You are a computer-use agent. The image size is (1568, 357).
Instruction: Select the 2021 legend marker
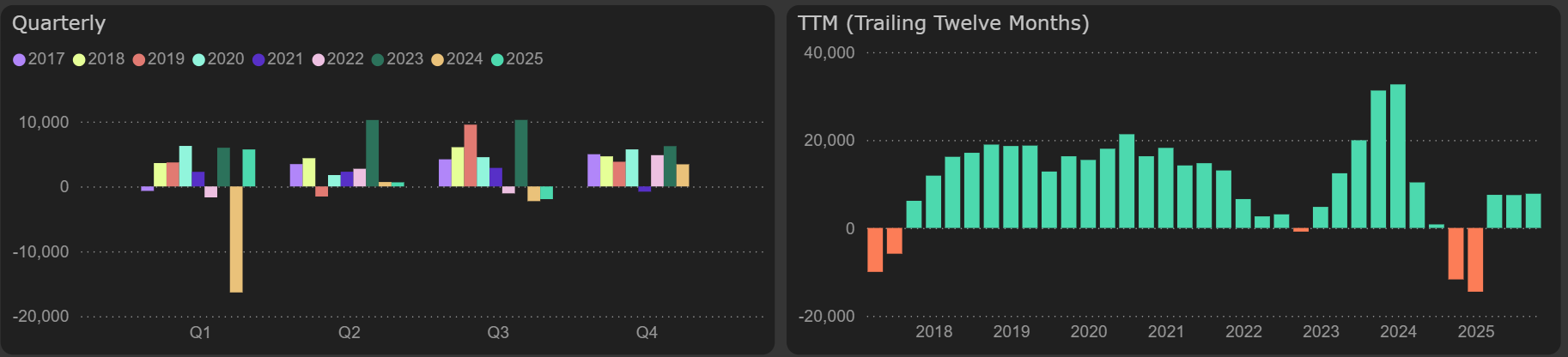pyautogui.click(x=258, y=59)
